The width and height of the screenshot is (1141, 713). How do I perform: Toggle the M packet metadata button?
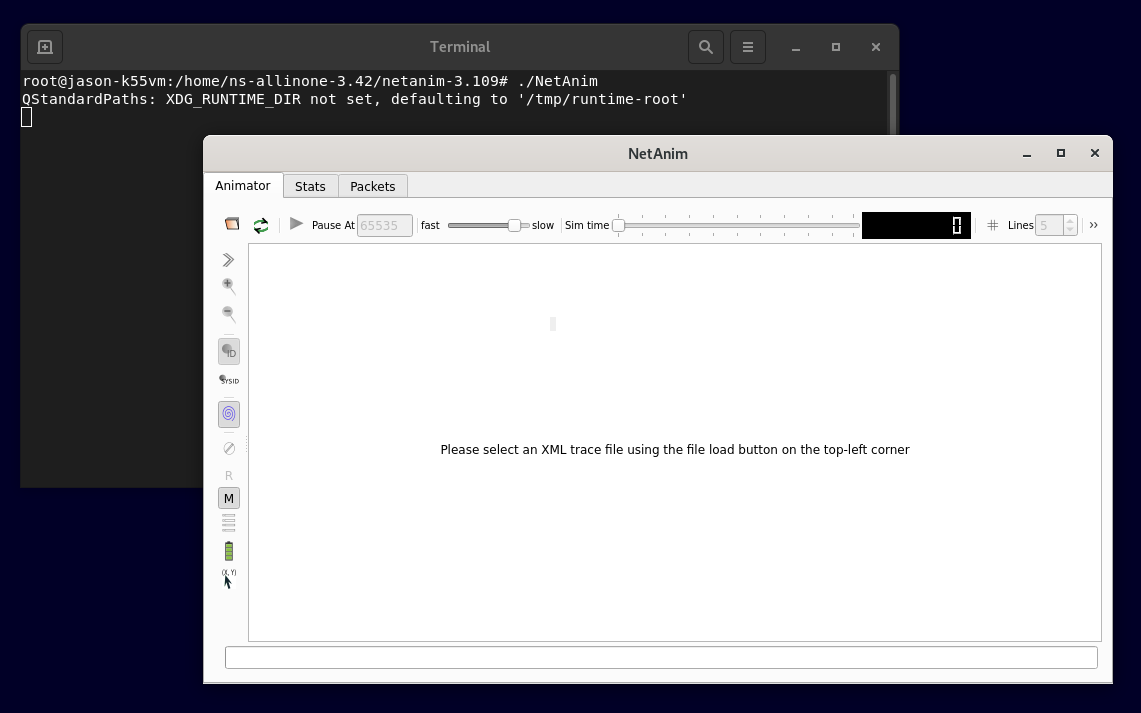[228, 498]
